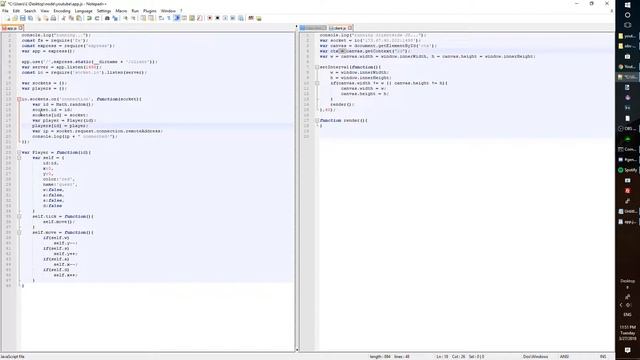Cut selection with the scissors icon
The width and height of the screenshot is (640, 360).
[64, 18]
